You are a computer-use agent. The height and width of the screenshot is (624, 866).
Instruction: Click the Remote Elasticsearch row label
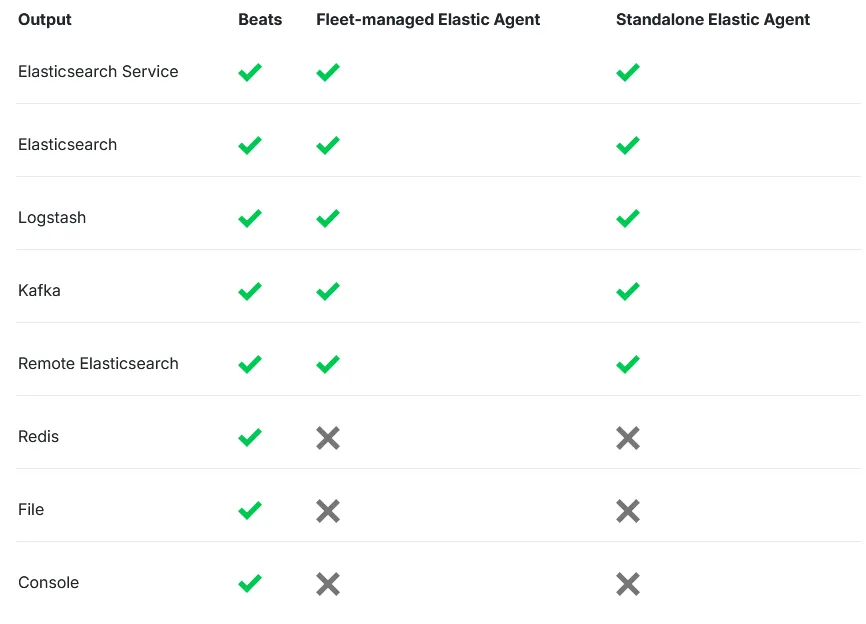(98, 364)
